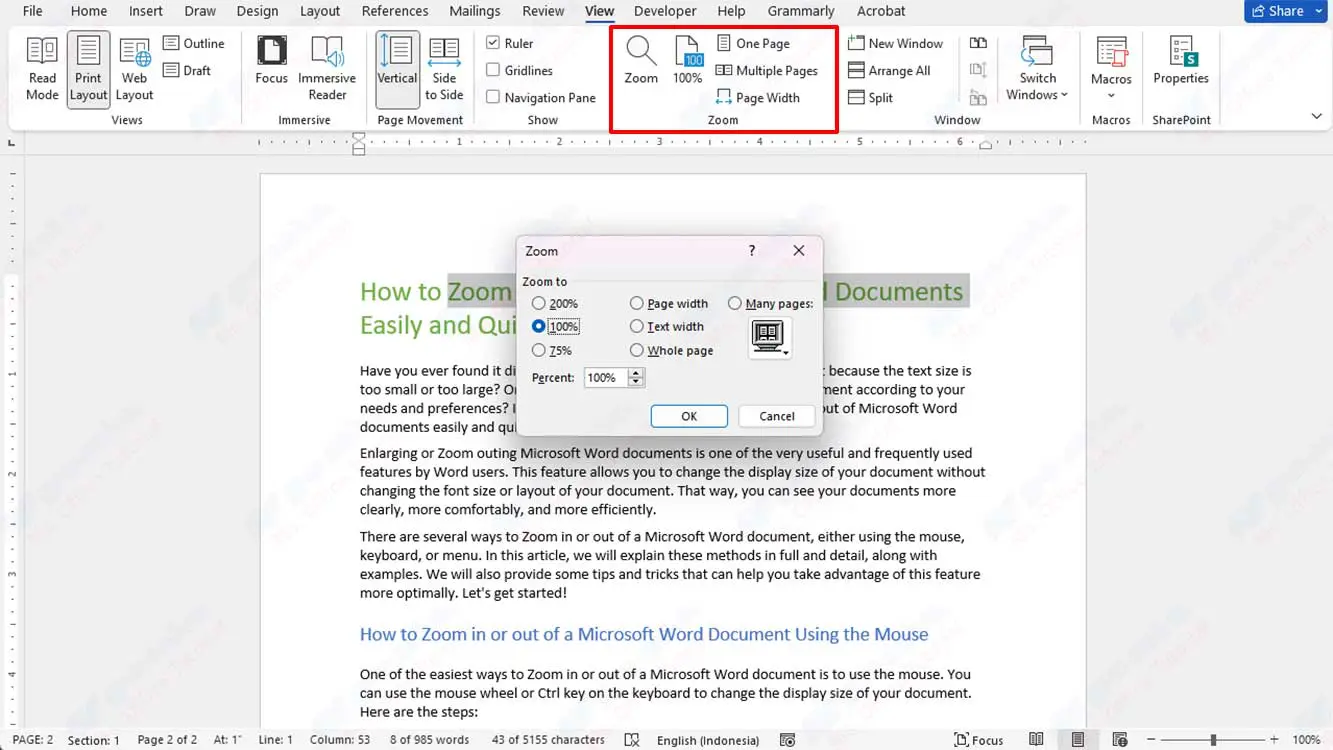
Task: Select Vertical page movement
Action: point(397,68)
